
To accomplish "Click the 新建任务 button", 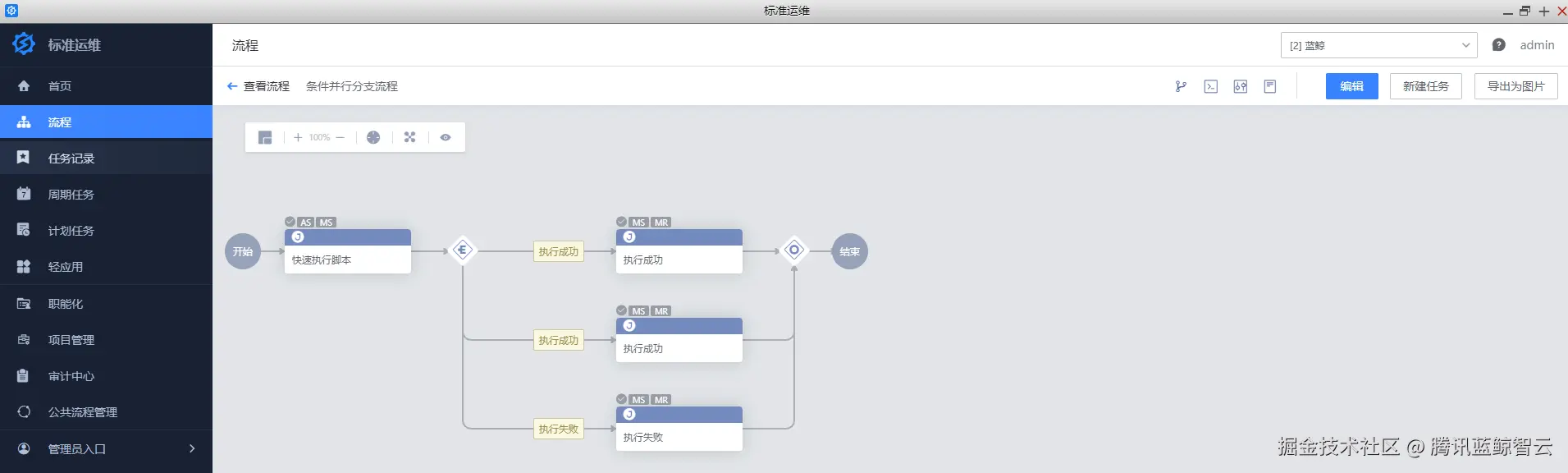I will tap(1425, 86).
